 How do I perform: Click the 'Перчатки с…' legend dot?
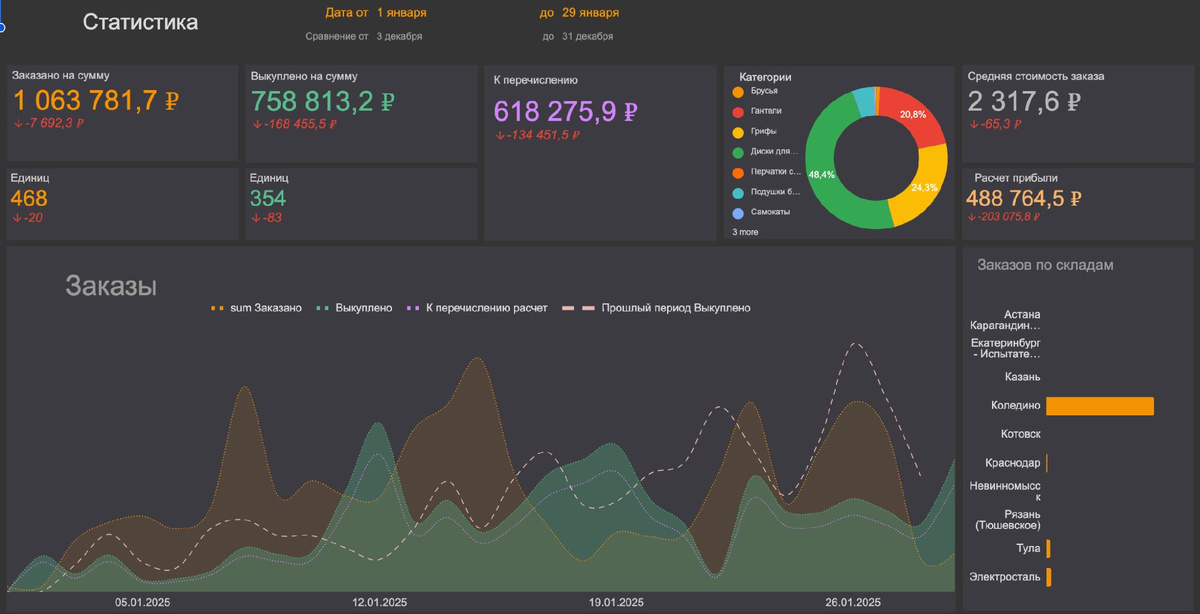pos(738,172)
